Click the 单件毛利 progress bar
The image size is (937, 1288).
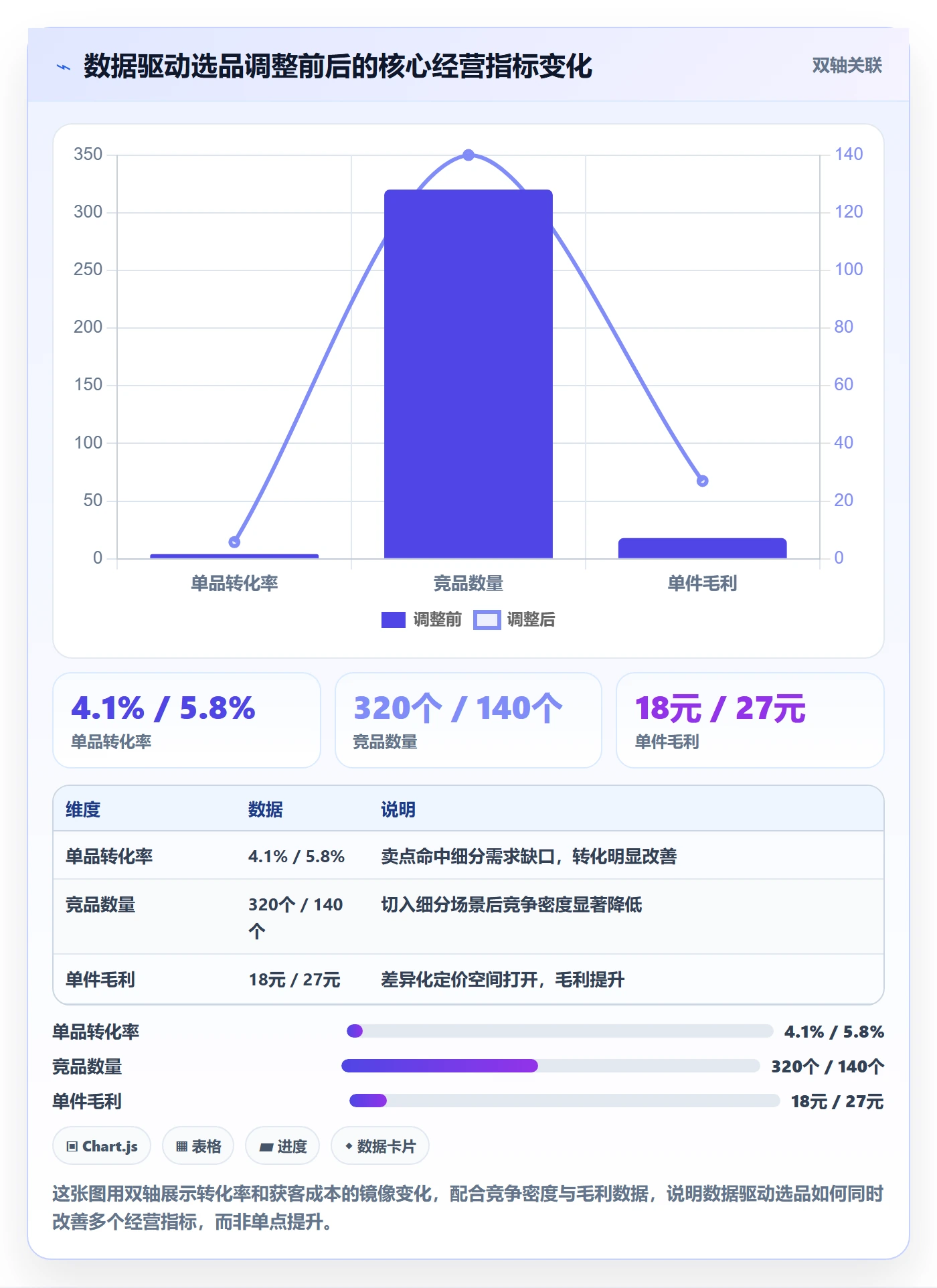coord(564,1101)
